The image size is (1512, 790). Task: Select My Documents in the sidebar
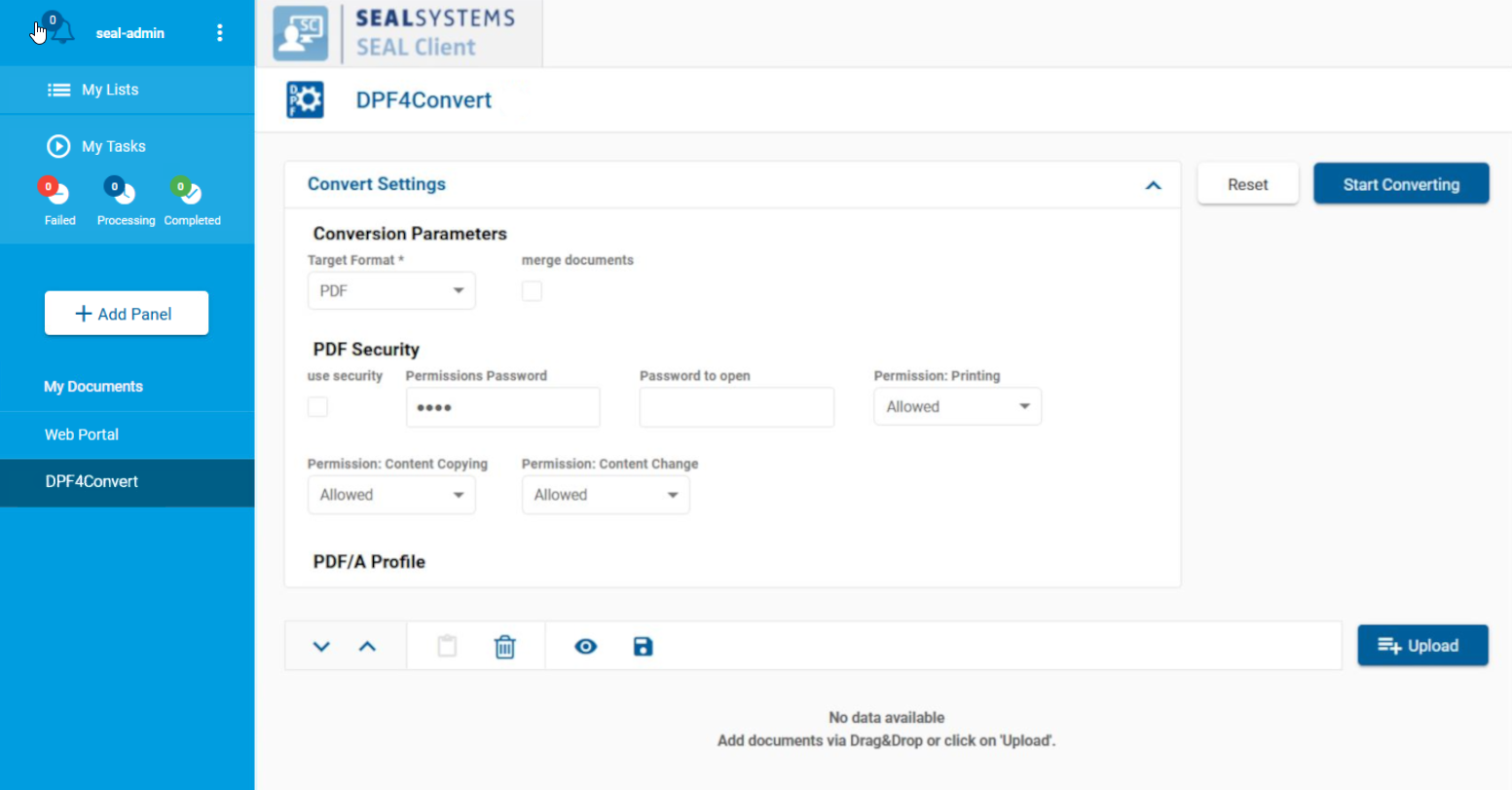93,387
